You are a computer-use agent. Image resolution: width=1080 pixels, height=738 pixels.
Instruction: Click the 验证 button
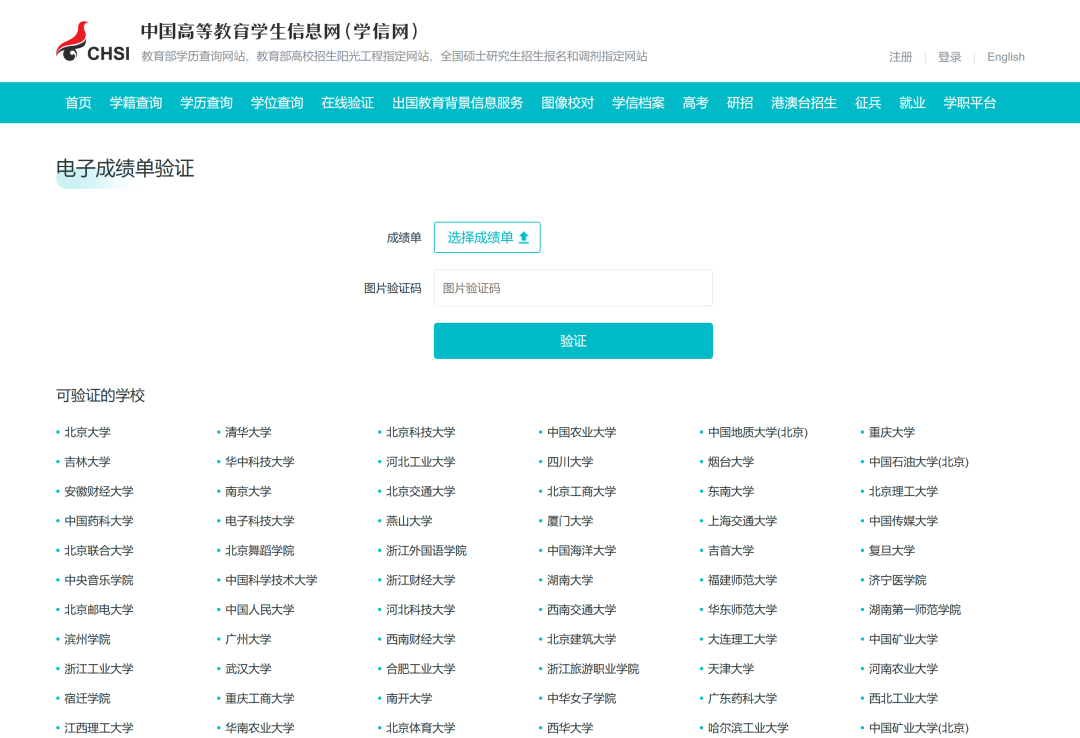[x=572, y=340]
